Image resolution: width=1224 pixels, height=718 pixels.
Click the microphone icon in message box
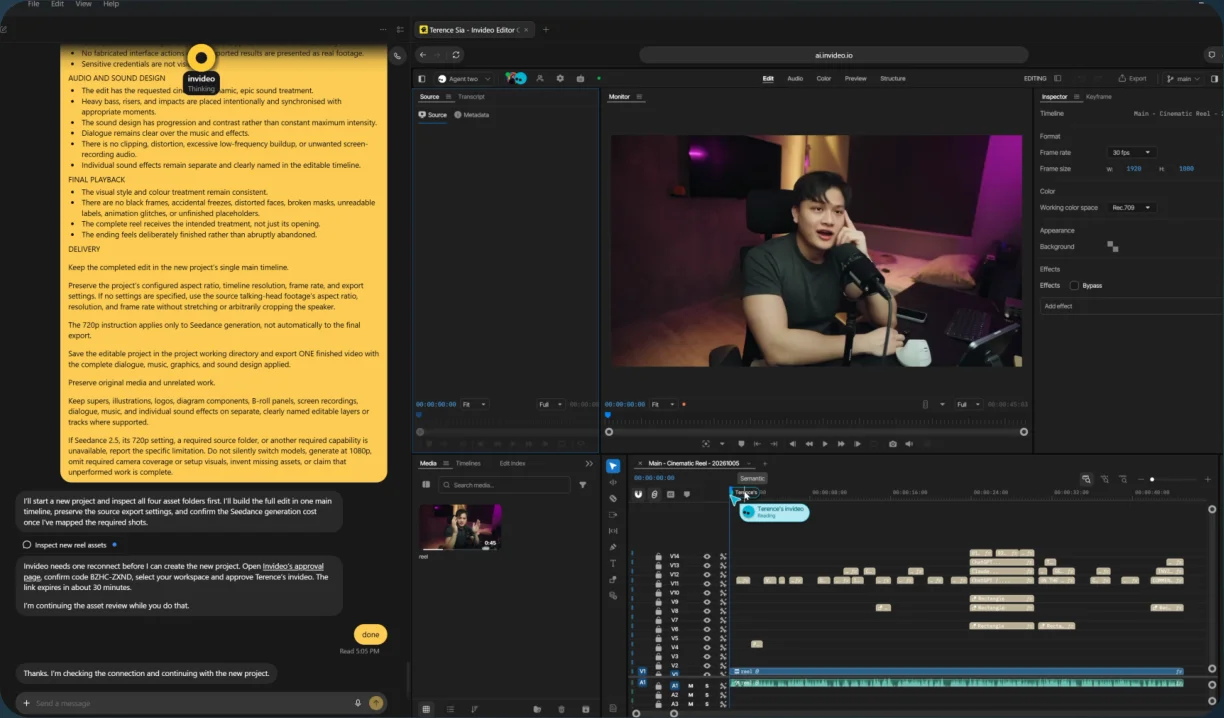click(x=358, y=703)
